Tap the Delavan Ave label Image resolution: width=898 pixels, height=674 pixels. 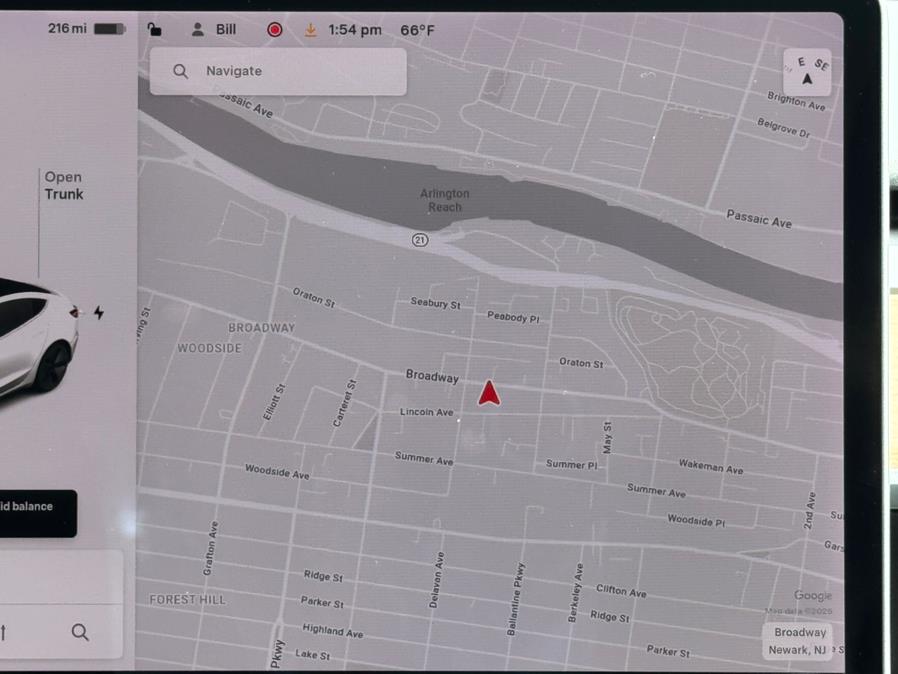(436, 580)
